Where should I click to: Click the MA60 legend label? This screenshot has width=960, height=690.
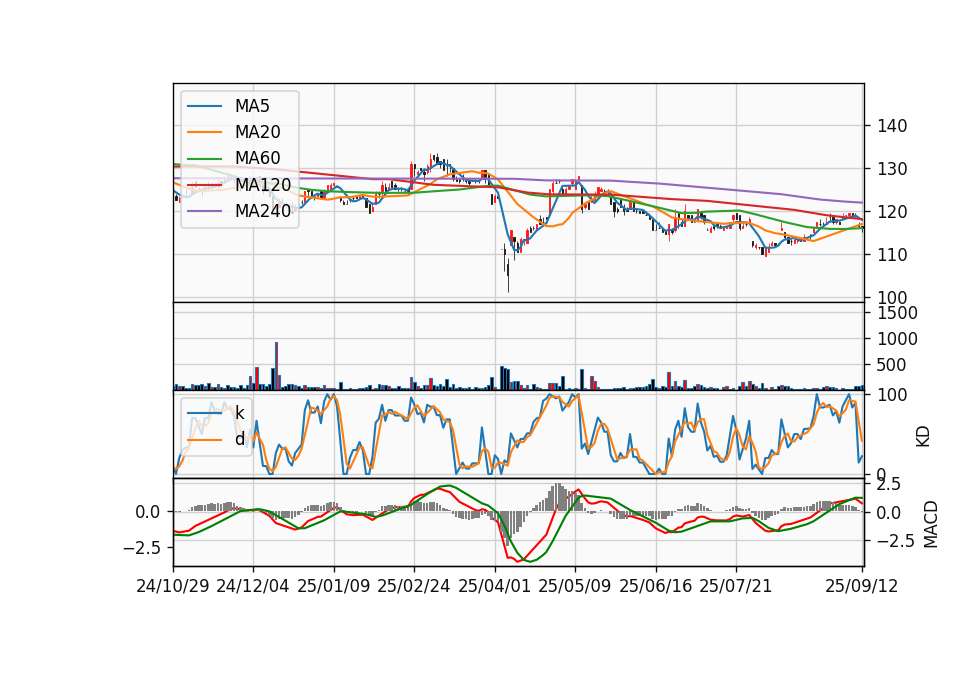point(257,158)
